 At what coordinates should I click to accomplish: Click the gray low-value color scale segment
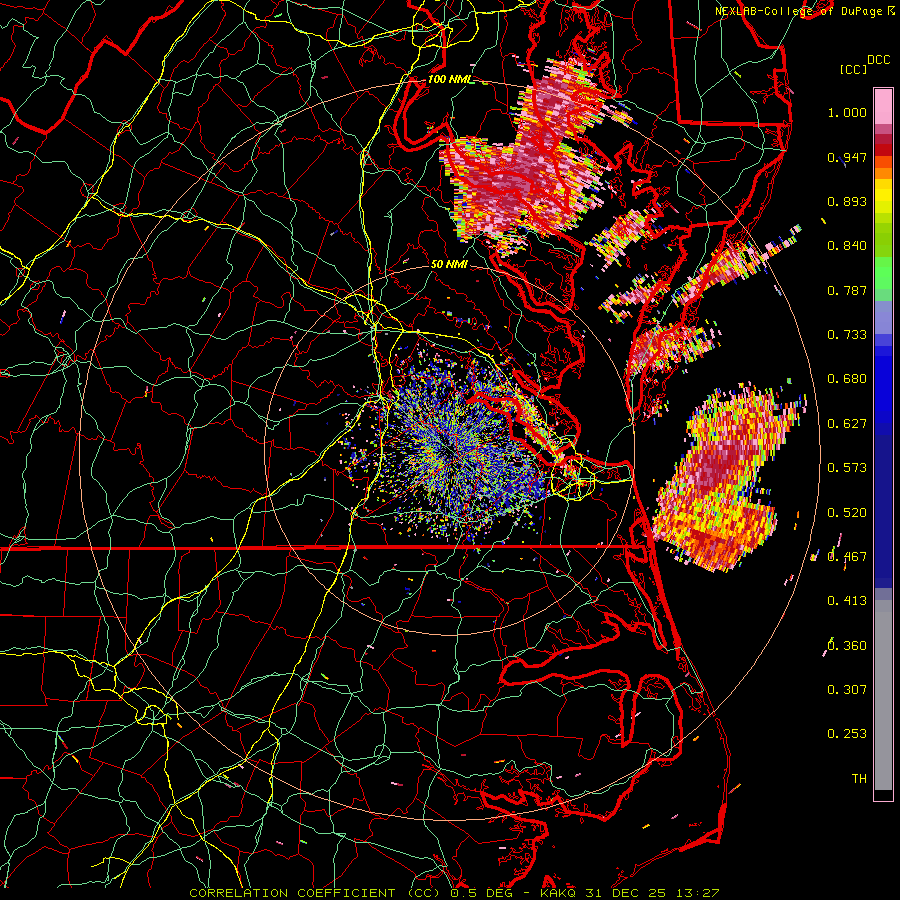pos(883,695)
